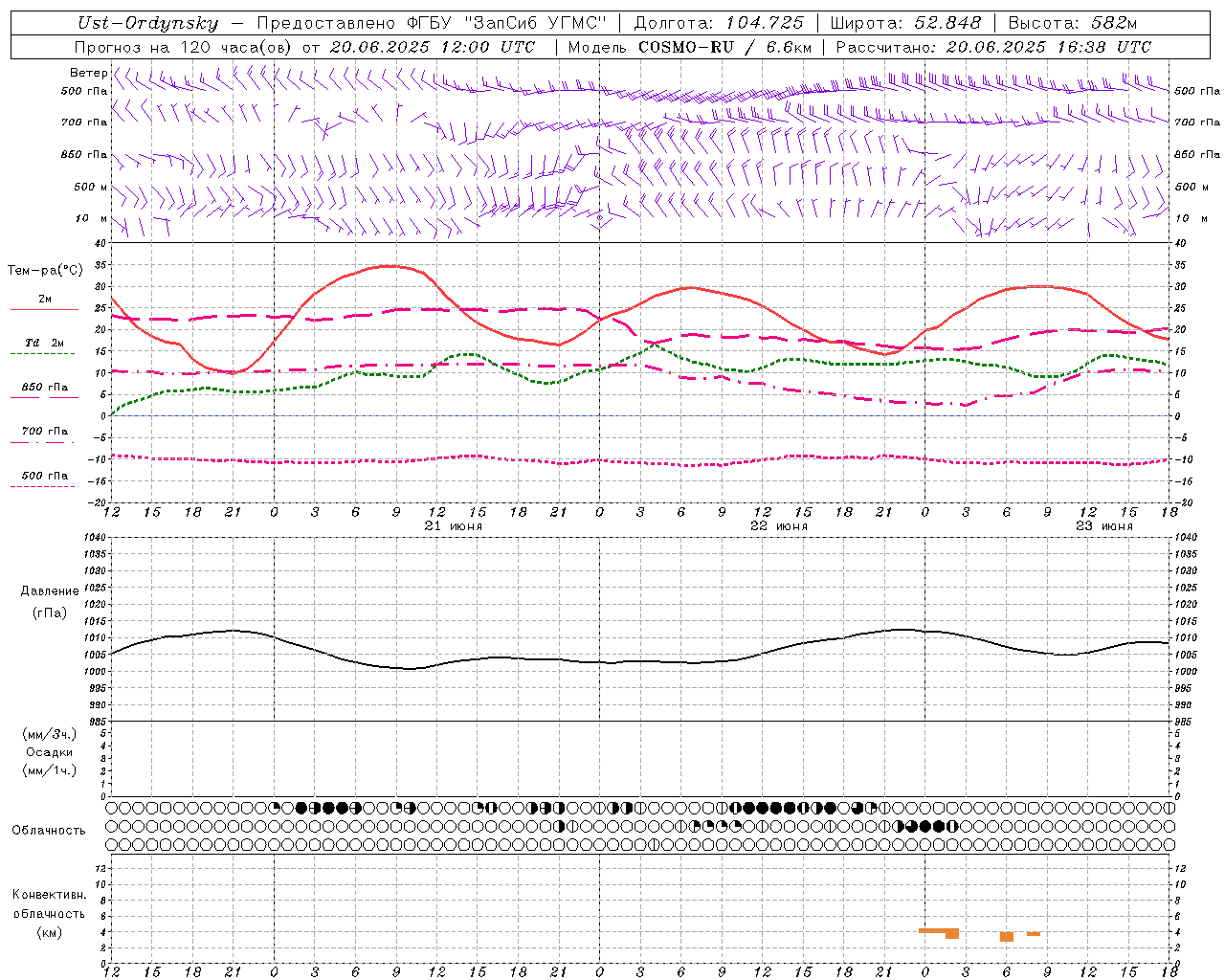Screen dimensions: 1225x980
Task: Click the long orange convective bar at 0 hours on 23 июня
Action: click(x=939, y=930)
